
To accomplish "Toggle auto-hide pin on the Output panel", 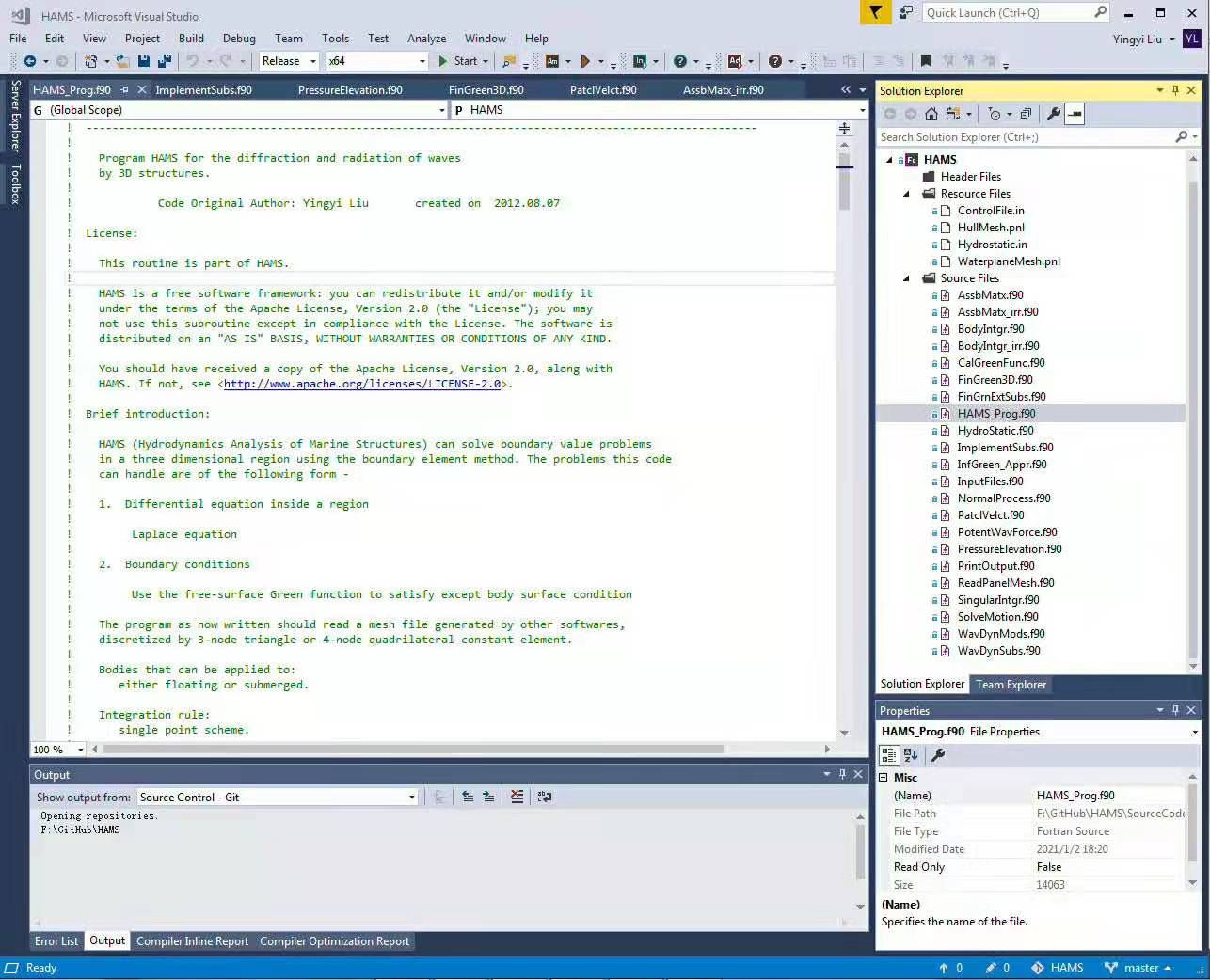I will [842, 774].
